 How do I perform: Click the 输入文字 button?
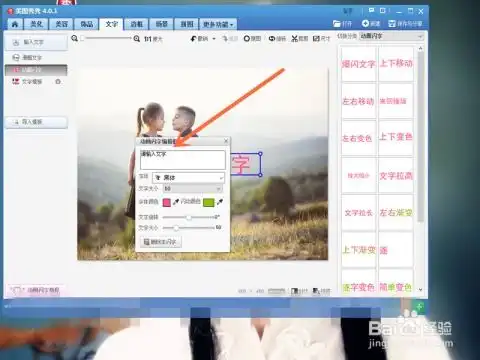36,43
